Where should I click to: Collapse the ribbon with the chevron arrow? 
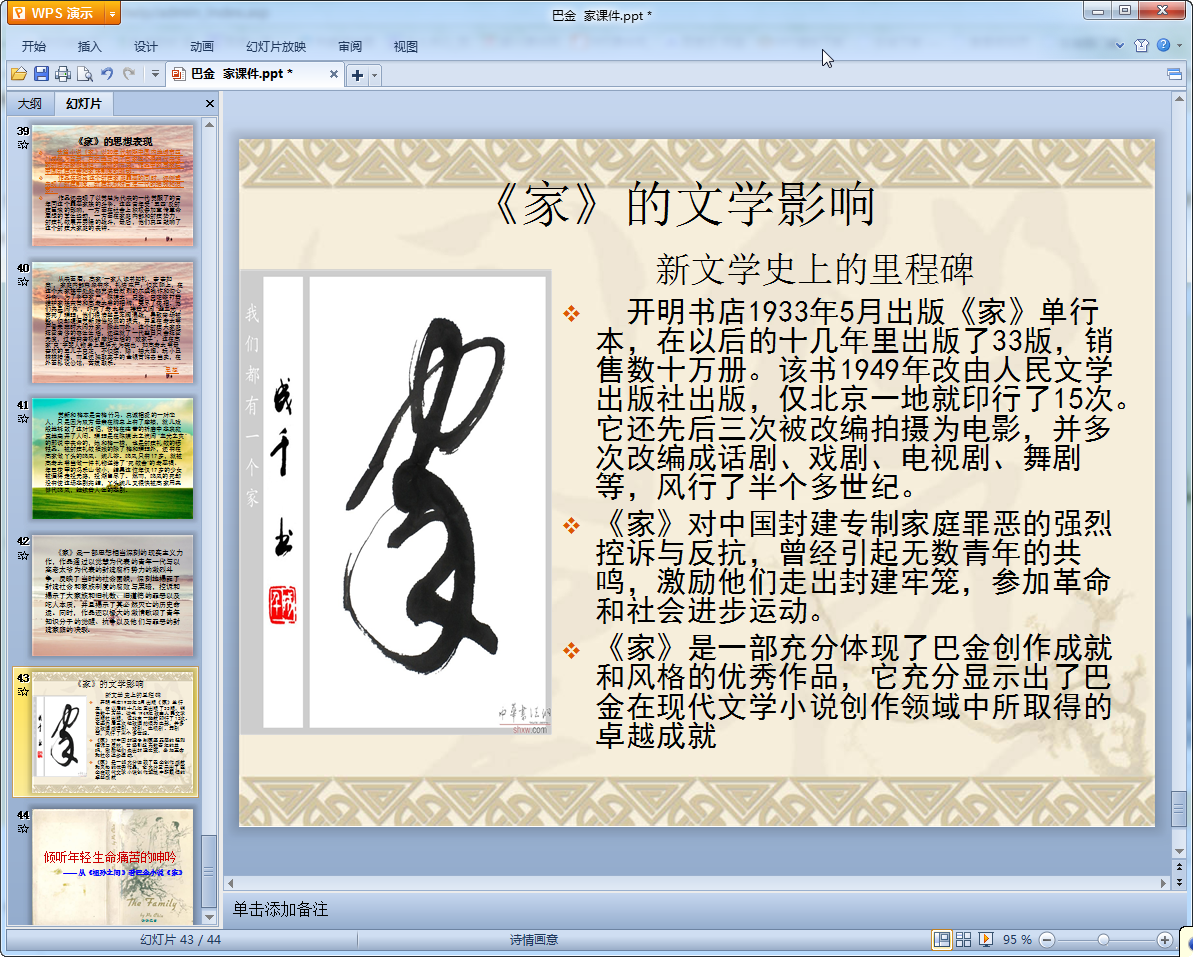pos(1119,46)
